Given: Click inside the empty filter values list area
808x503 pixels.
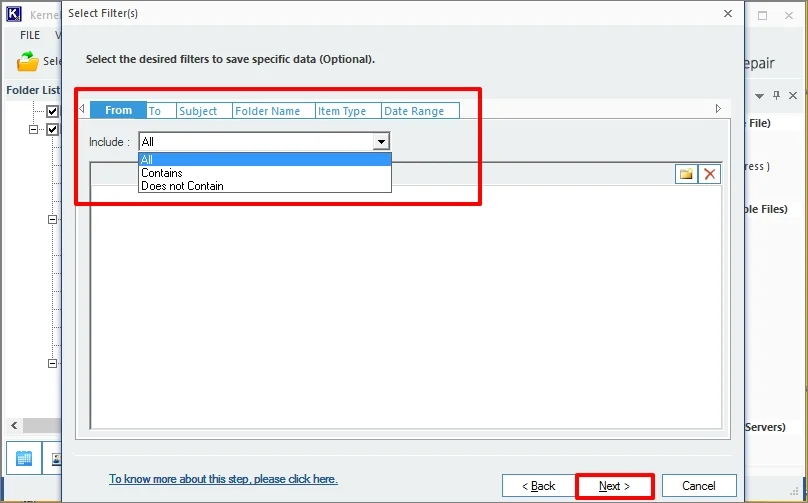Looking at the screenshot, I should coord(406,307).
